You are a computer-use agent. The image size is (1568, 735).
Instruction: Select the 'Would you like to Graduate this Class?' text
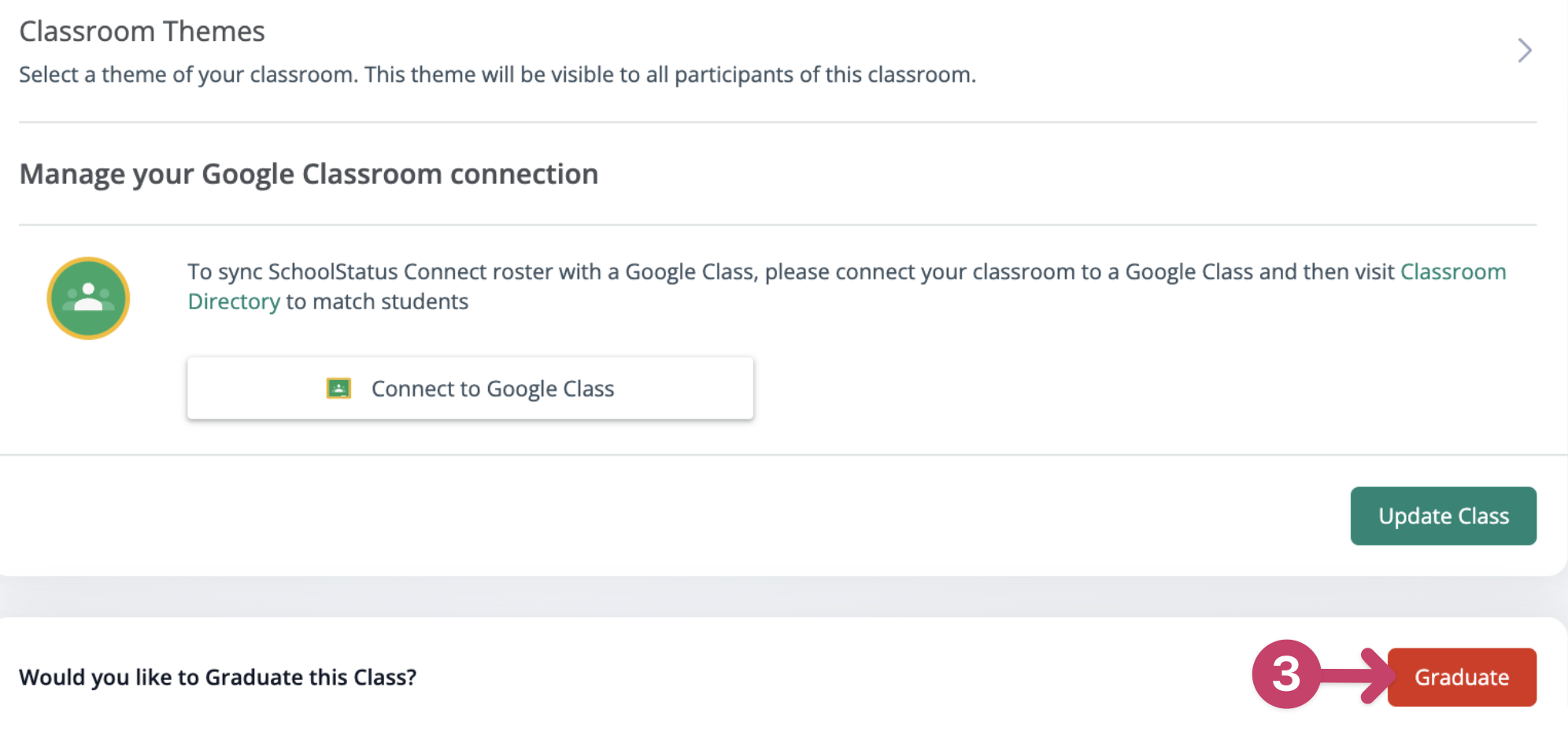217,677
